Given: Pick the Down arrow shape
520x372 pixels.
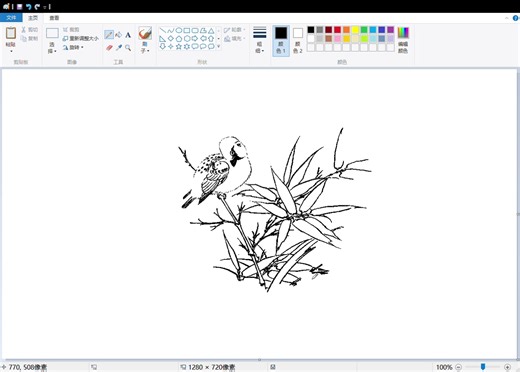Looking at the screenshot, I should [x=163, y=46].
